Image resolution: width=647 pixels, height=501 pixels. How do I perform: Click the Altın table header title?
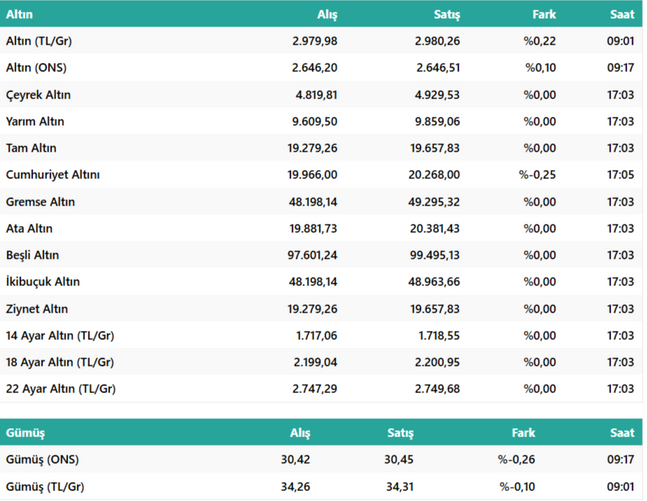20,14
